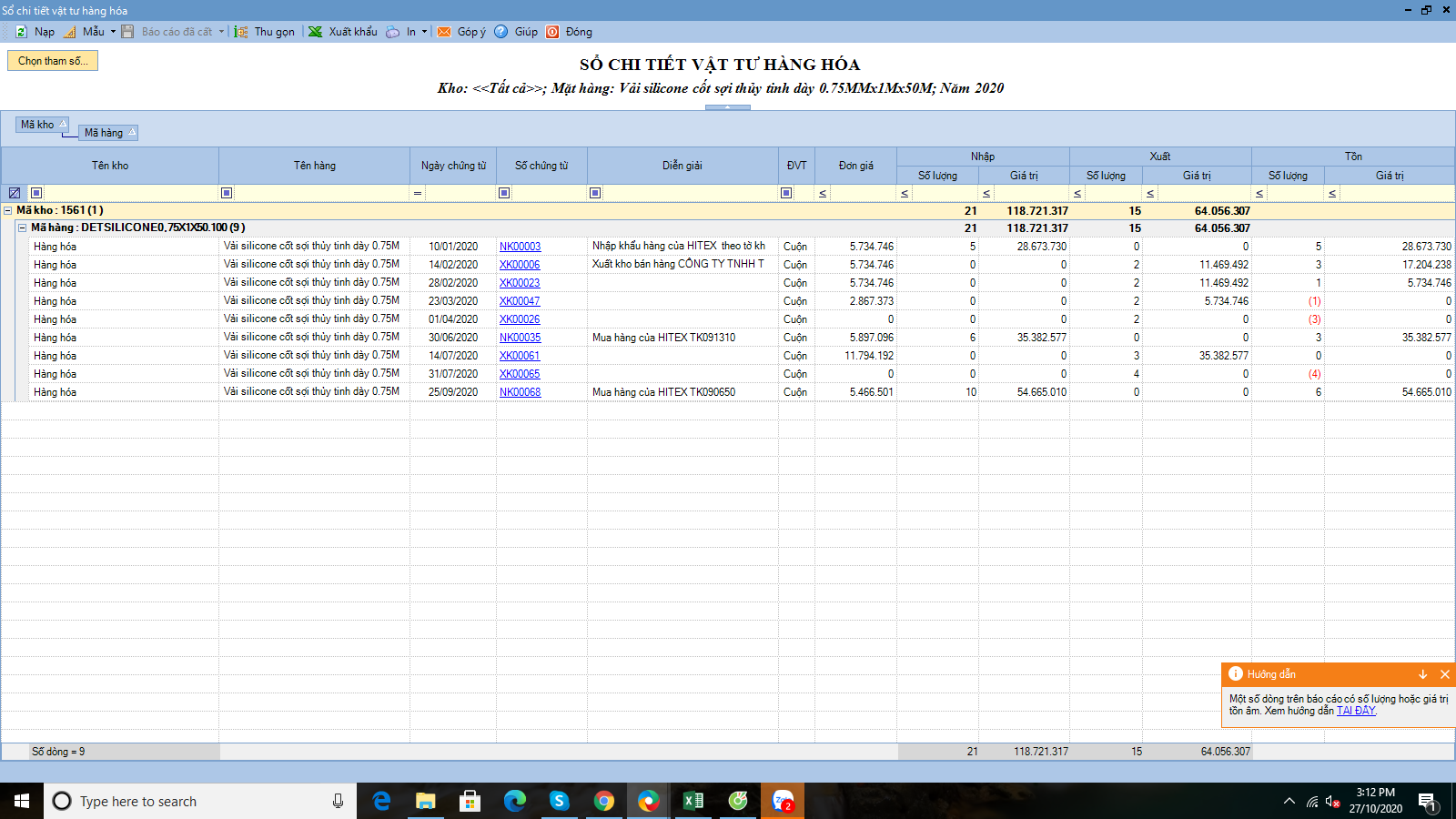Image resolution: width=1456 pixels, height=819 pixels.
Task: Click the Chọn tham số button
Action: point(53,61)
